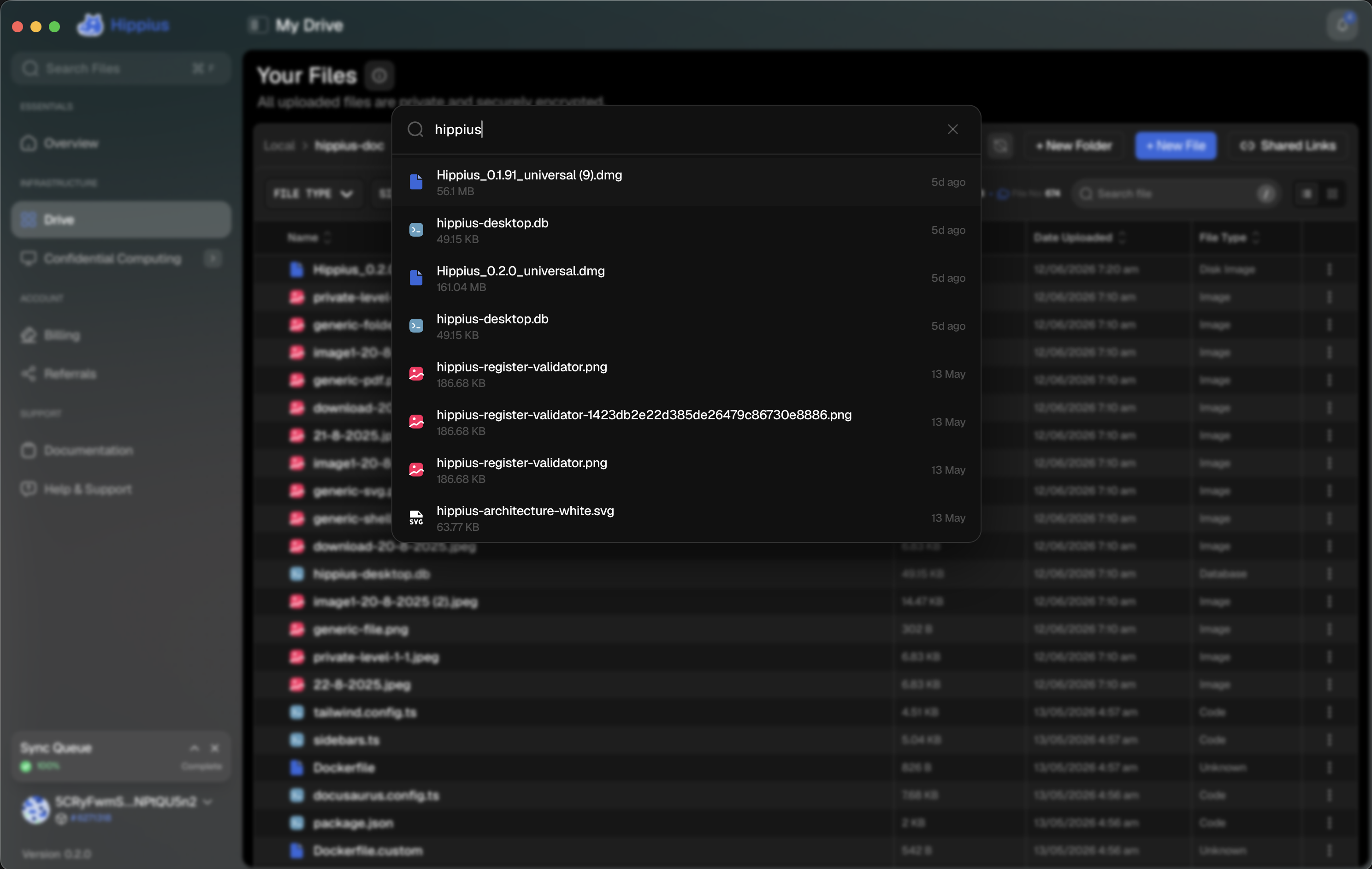Image resolution: width=1372 pixels, height=869 pixels.
Task: Open Documentation in the sidebar
Action: point(121,451)
